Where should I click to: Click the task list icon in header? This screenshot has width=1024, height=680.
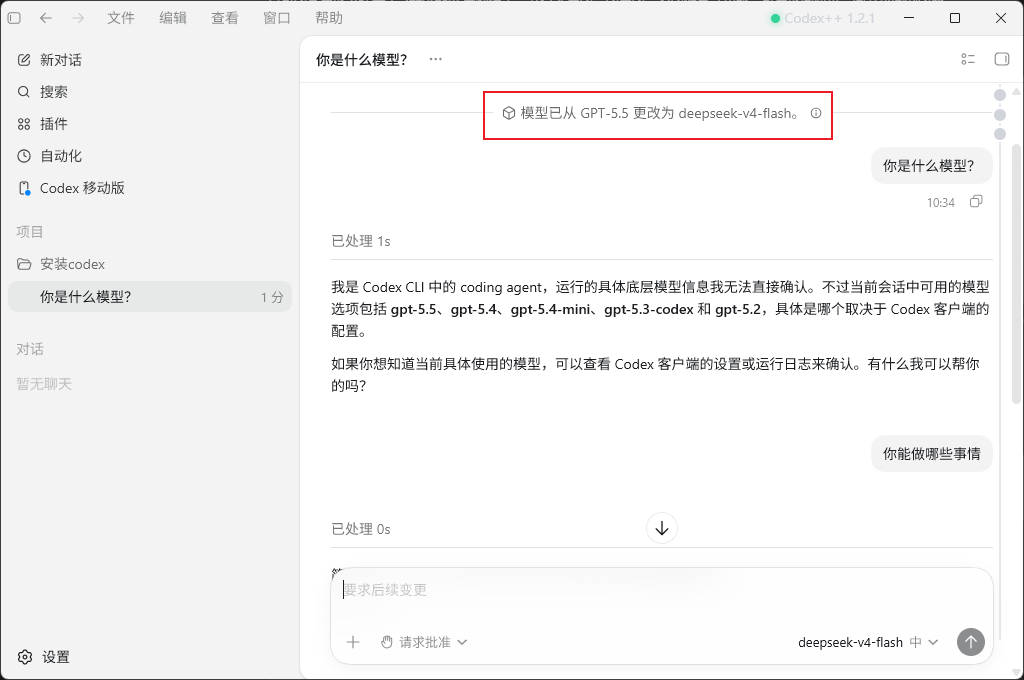pyautogui.click(x=968, y=59)
